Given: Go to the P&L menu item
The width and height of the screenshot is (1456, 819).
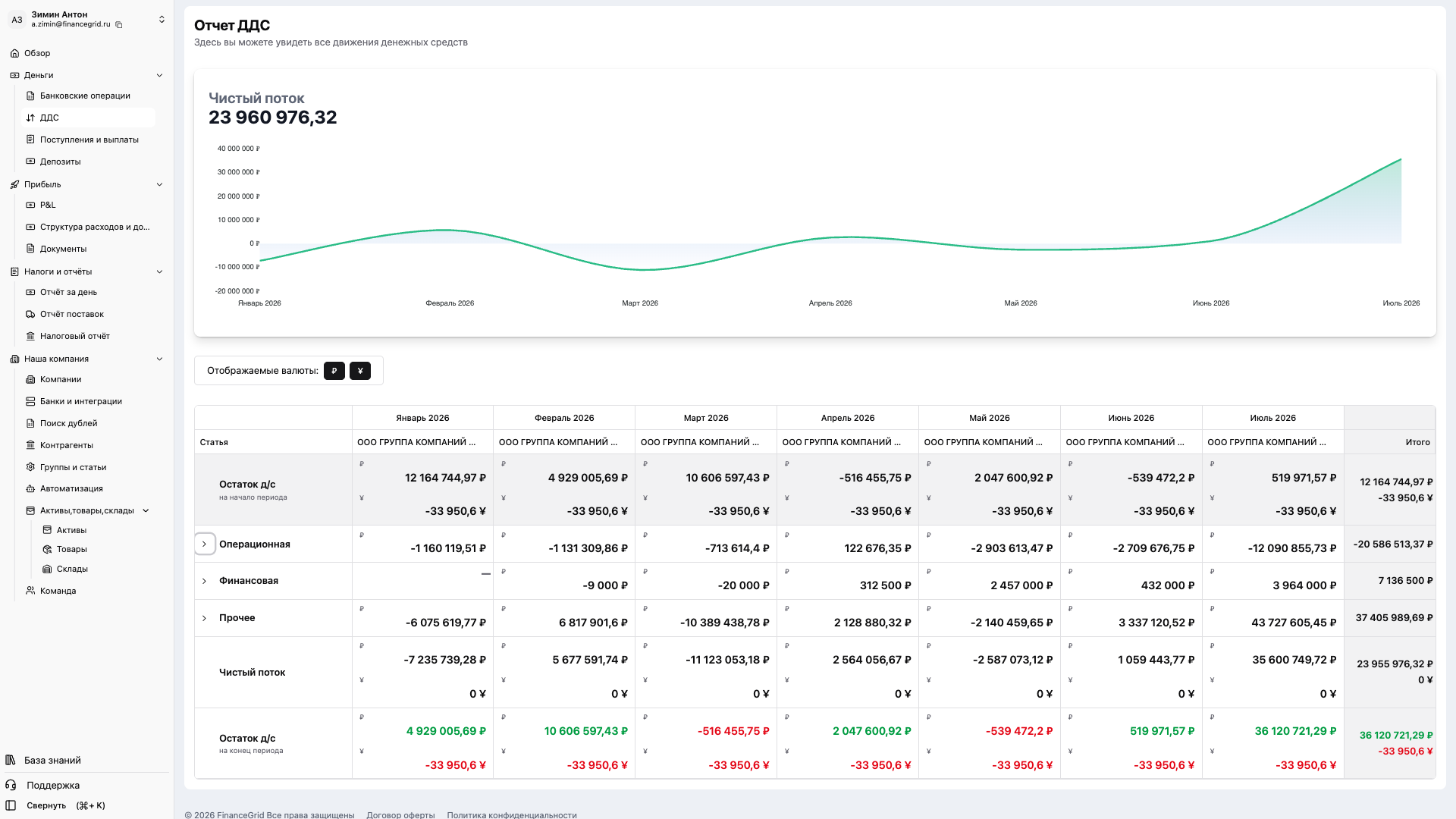Looking at the screenshot, I should click(48, 205).
